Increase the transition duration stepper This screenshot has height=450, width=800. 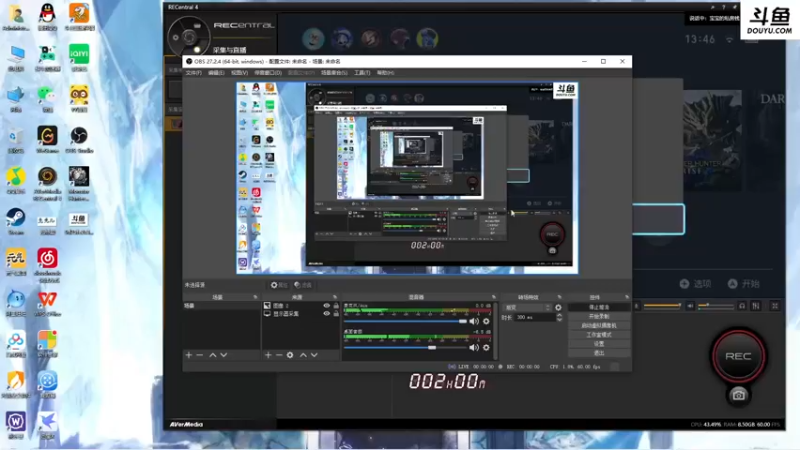[559, 315]
